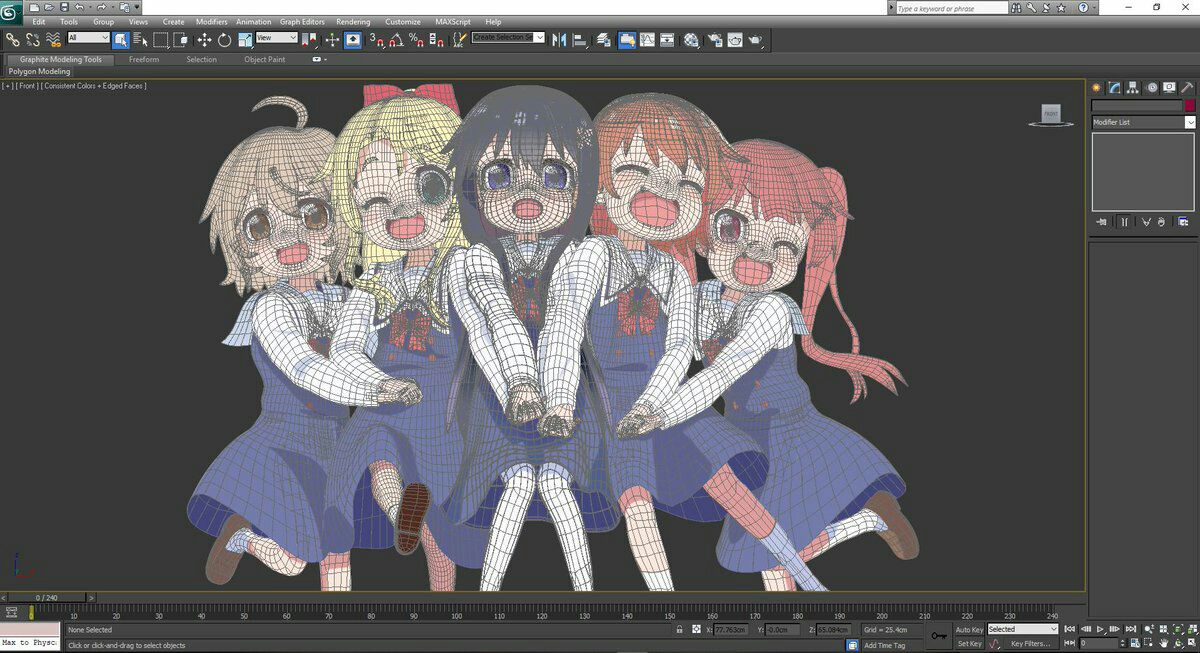1200x653 pixels.
Task: Switch to the Object Paint ribbon tab
Action: point(265,59)
